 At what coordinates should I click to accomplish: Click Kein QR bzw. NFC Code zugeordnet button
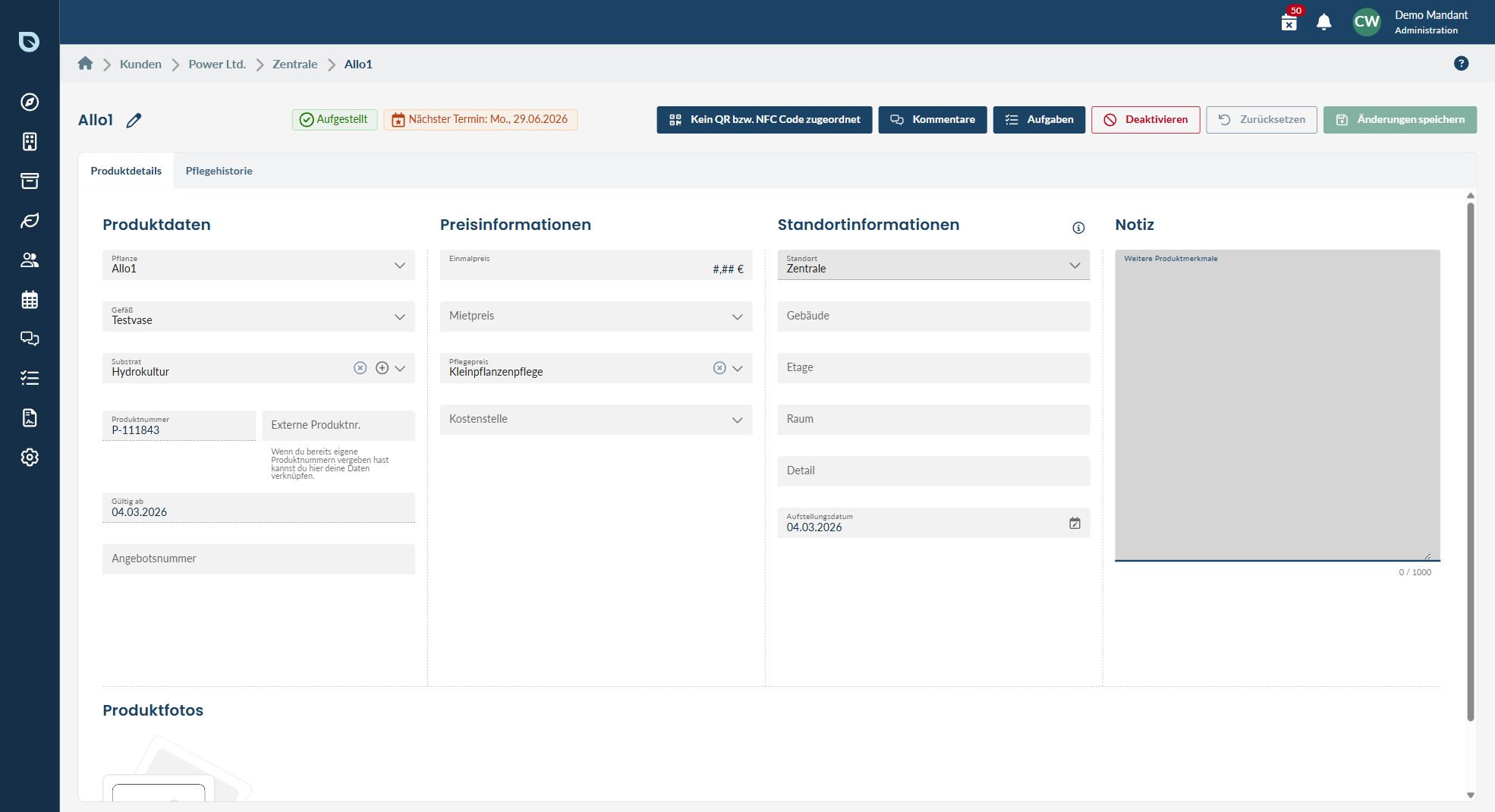click(x=764, y=120)
